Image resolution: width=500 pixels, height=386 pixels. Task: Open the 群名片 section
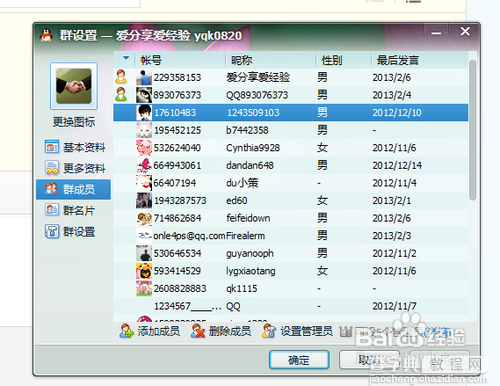[x=70, y=210]
